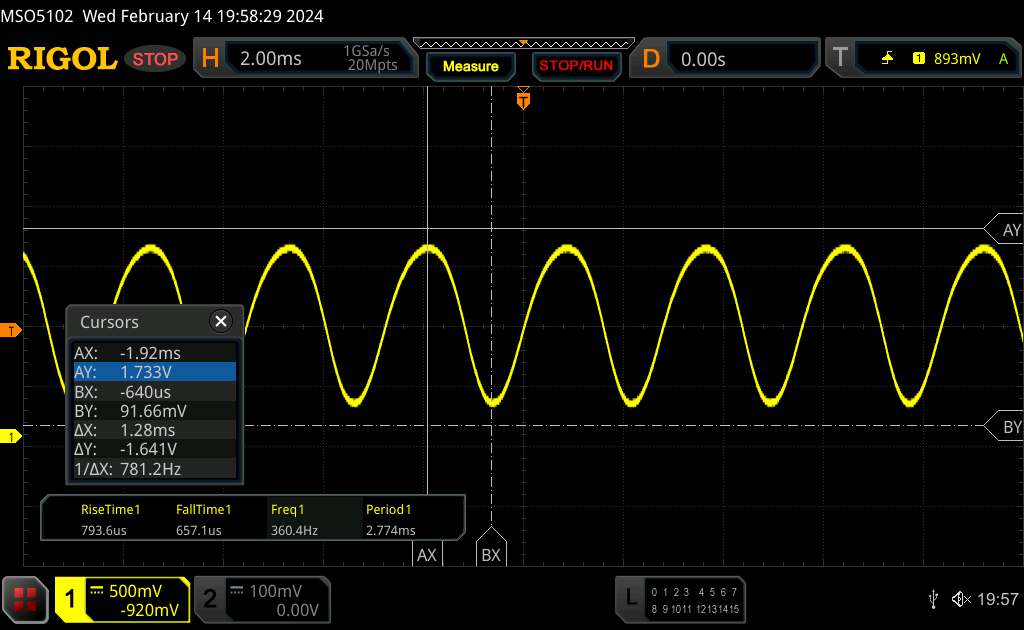Click the orange trigger position marker
This screenshot has width=1024, height=630.
pos(522,100)
